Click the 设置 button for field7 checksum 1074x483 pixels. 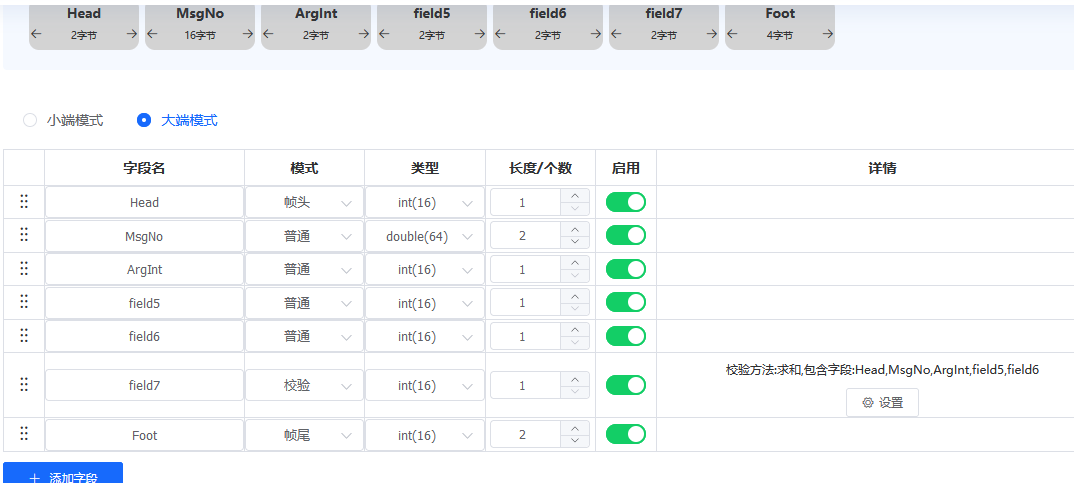(882, 402)
